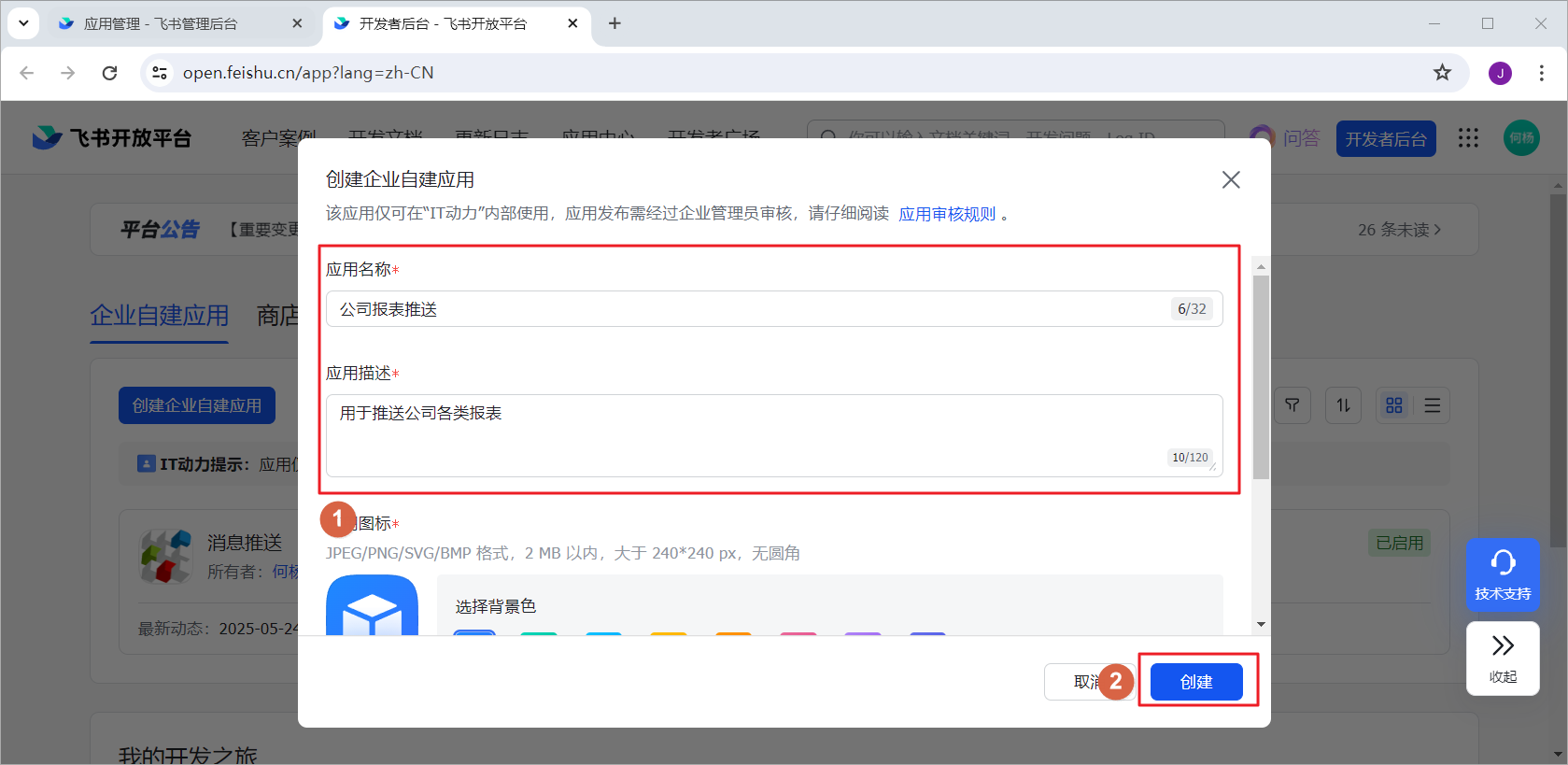This screenshot has width=1568, height=765.
Task: Close the 创建企业自建应用 dialog
Action: pos(1231,179)
